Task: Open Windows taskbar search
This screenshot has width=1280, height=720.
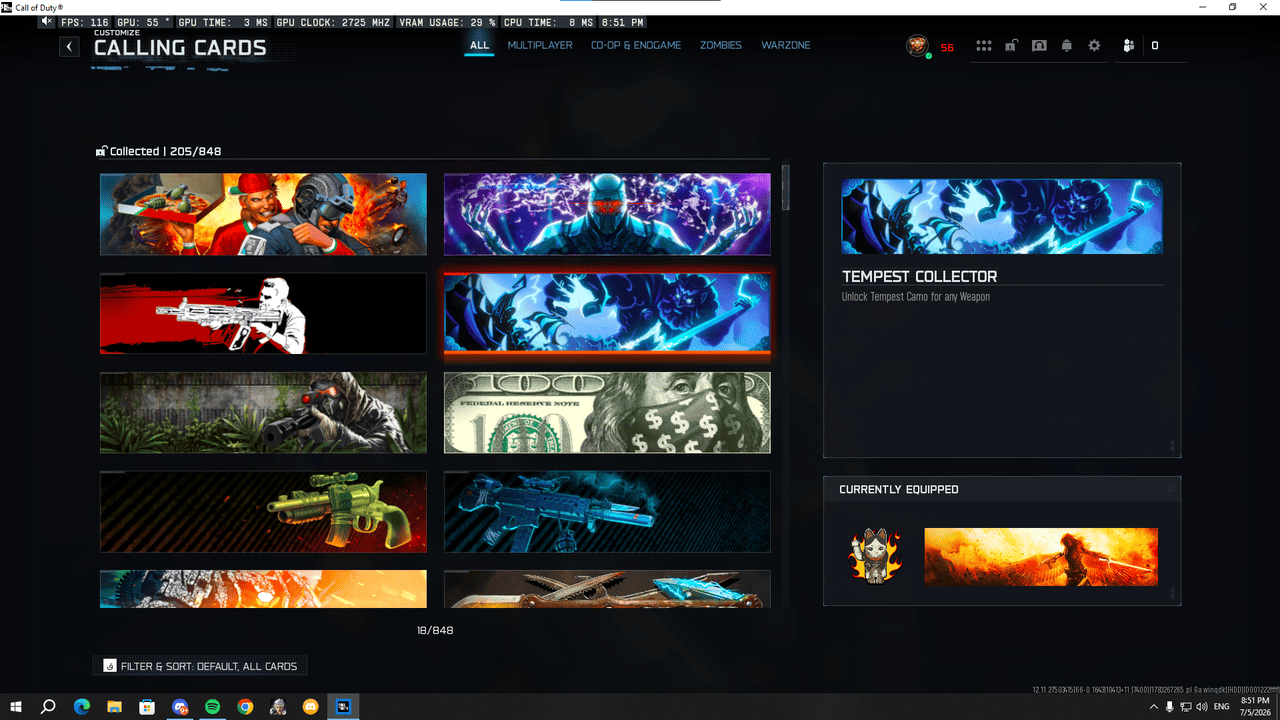Action: point(48,707)
